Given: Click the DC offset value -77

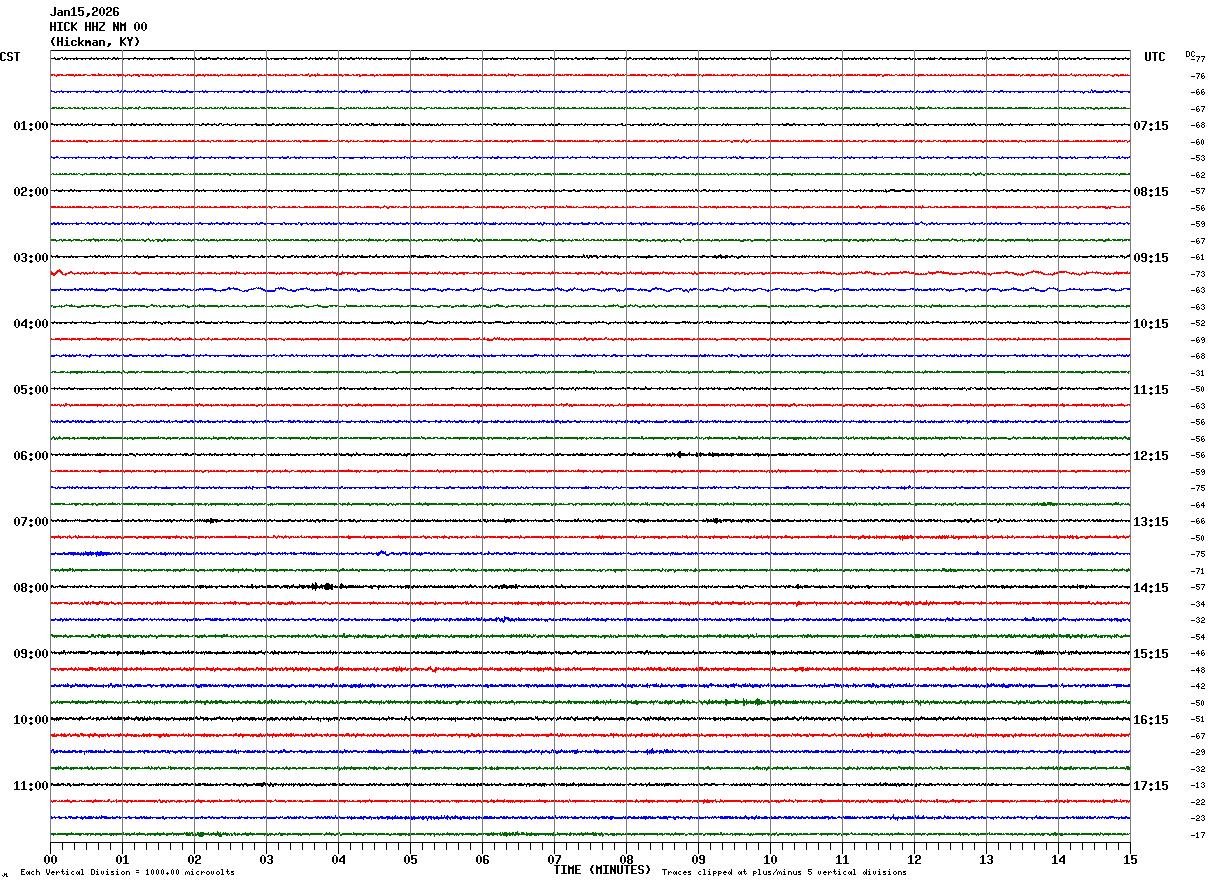Looking at the screenshot, I should click(x=1198, y=60).
